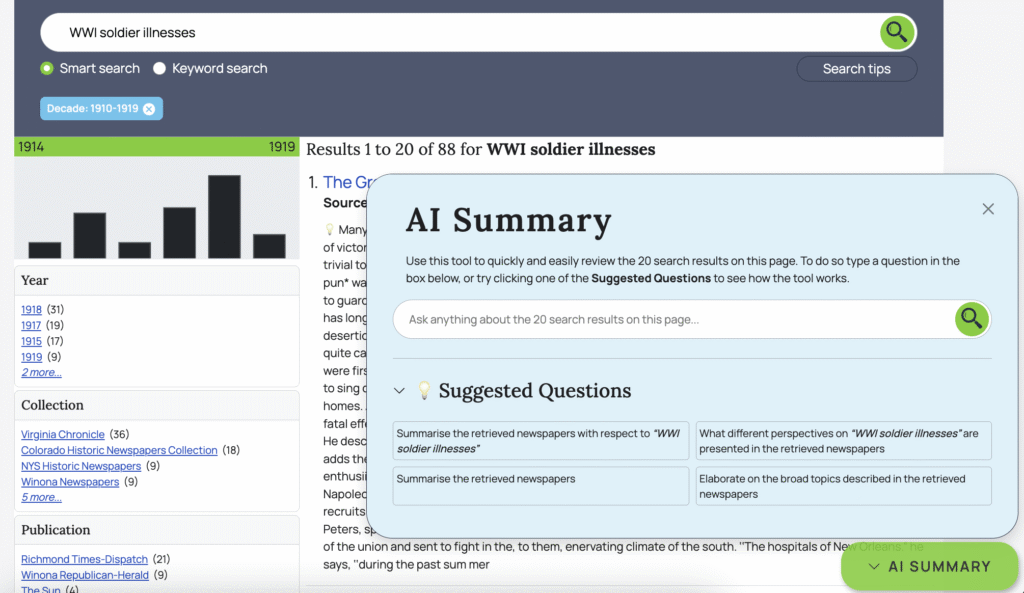Click the AI Summary search magnifier icon
This screenshot has height=593, width=1024.
971,319
